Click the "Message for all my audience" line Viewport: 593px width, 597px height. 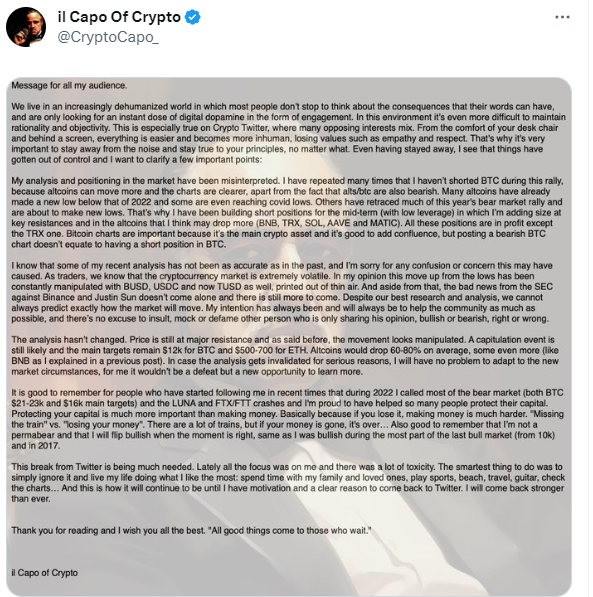(69, 85)
